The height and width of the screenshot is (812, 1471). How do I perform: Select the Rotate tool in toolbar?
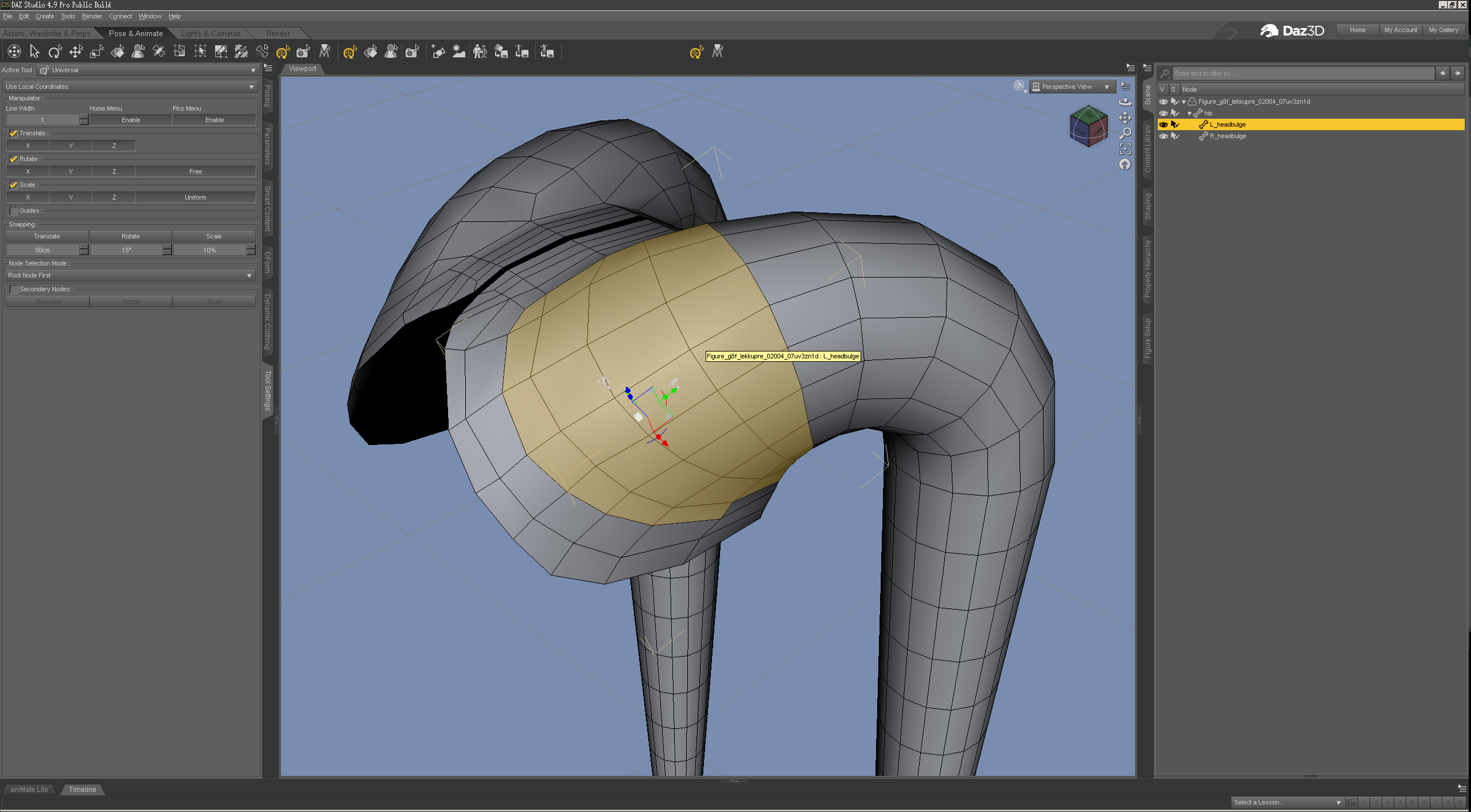click(55, 52)
